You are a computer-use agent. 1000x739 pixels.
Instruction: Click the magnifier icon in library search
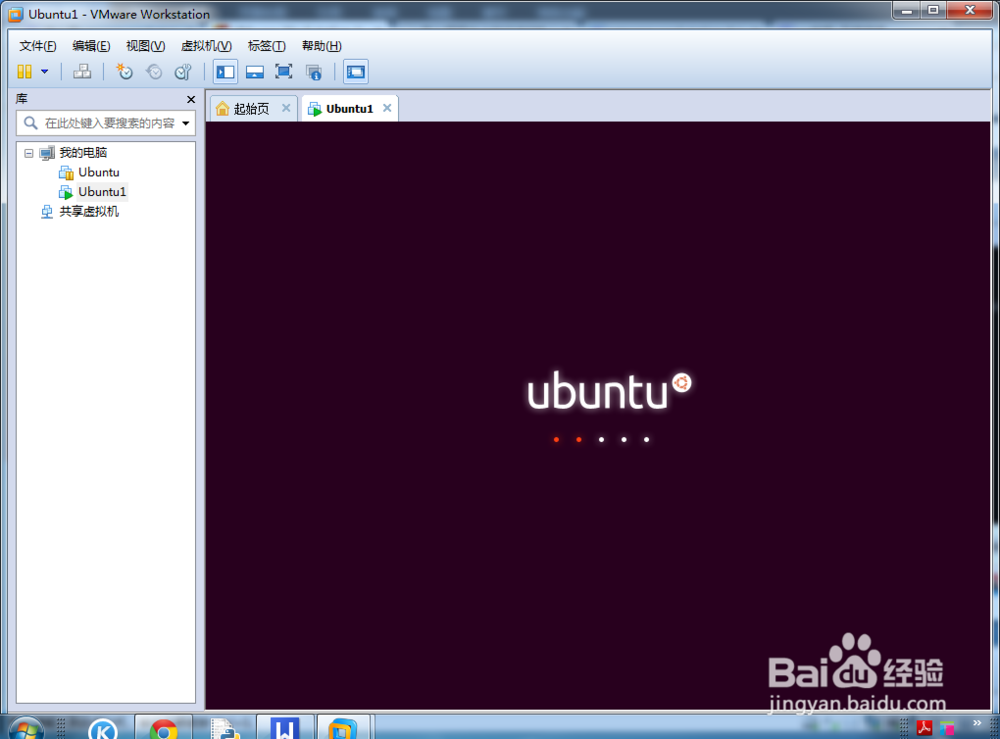coord(30,122)
